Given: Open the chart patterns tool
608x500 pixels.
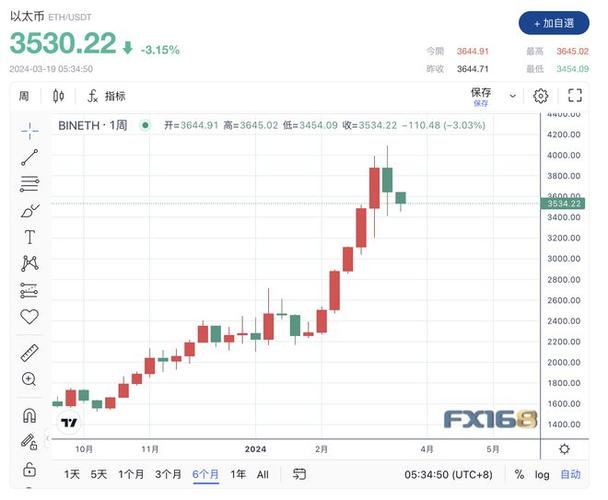Looking at the screenshot, I should click(x=29, y=264).
